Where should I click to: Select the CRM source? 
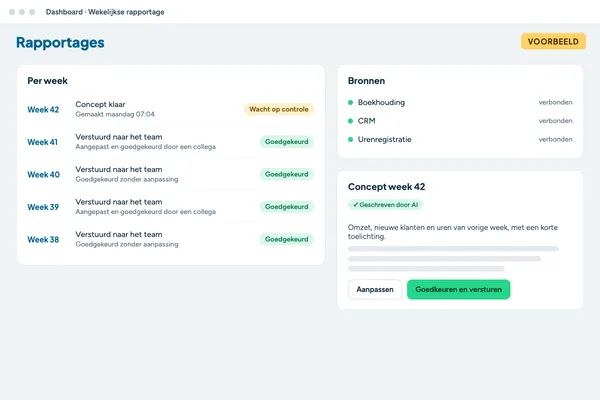367,121
